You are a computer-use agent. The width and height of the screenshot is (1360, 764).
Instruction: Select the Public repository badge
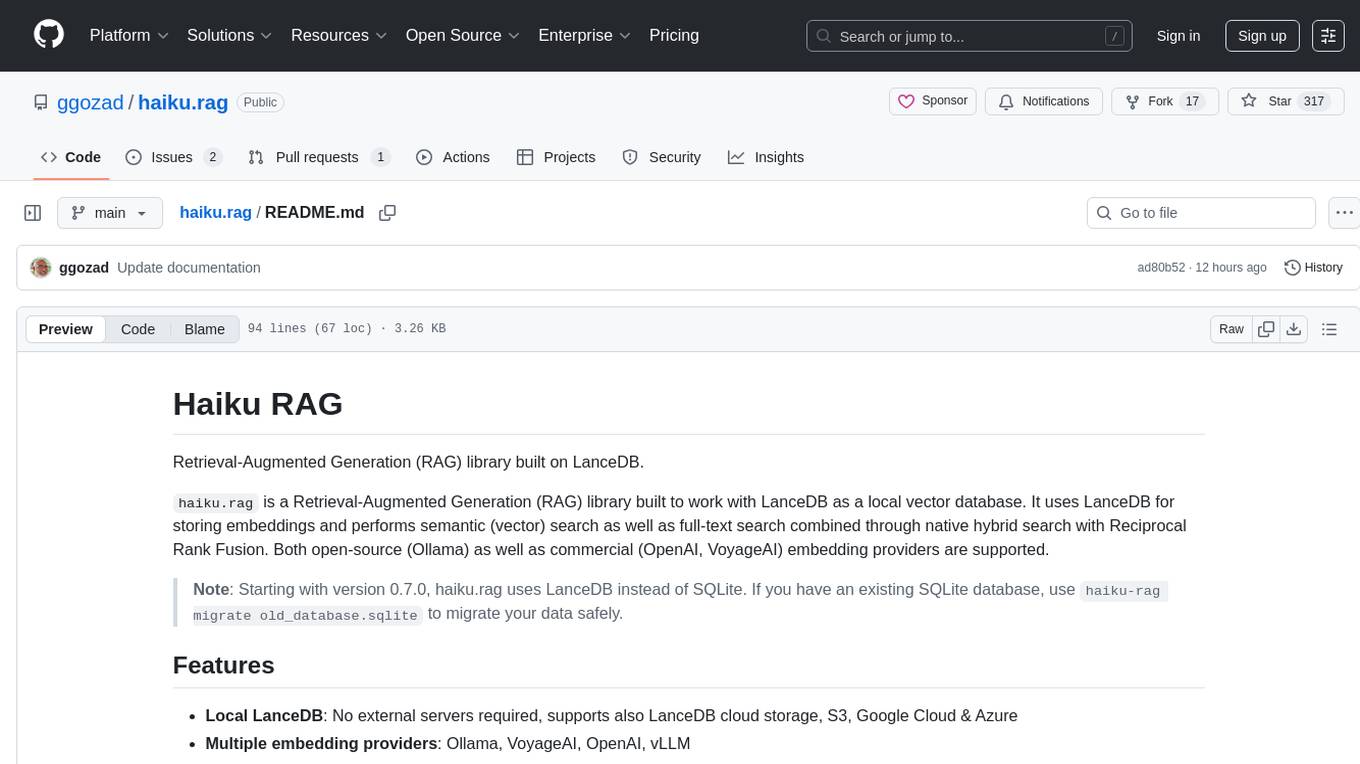click(261, 102)
